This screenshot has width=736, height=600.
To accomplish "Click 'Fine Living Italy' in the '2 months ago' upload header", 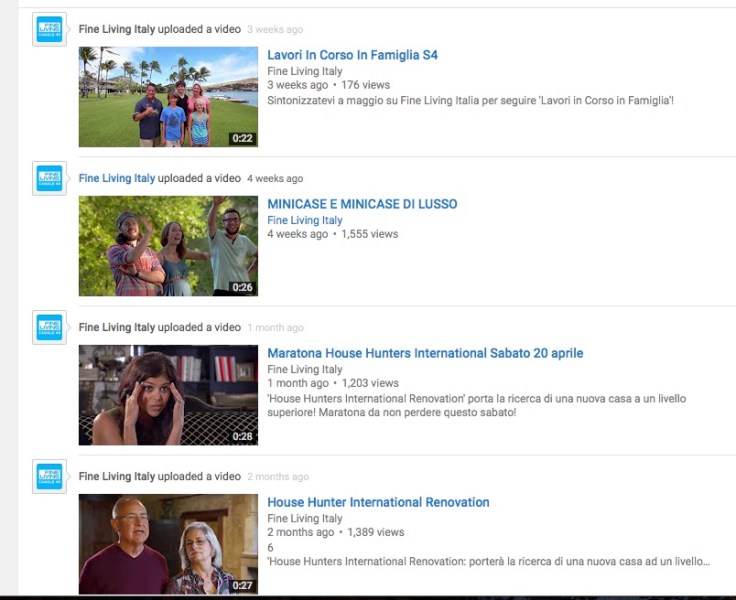I will (117, 476).
